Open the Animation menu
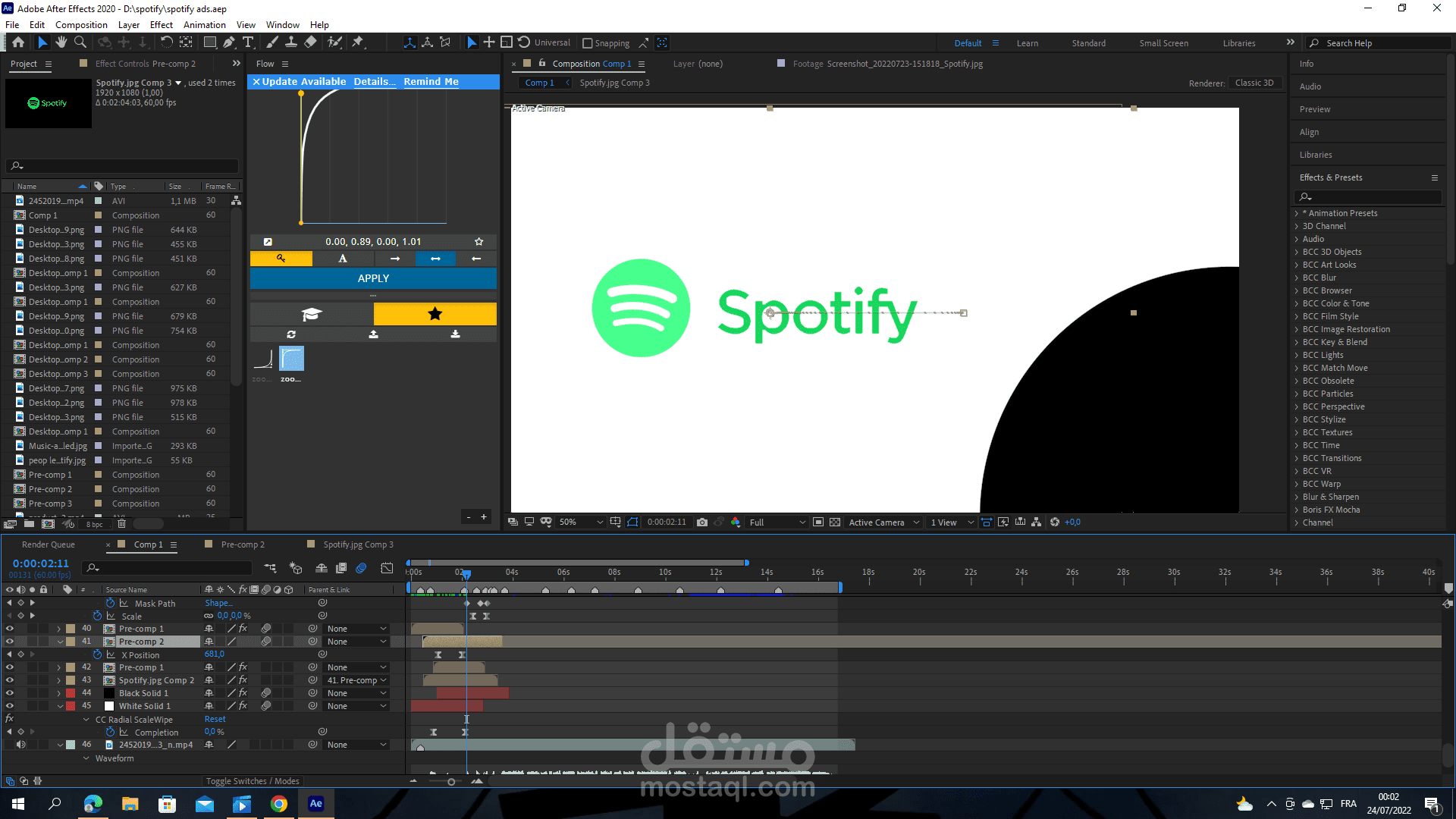This screenshot has width=1456, height=819. 204,25
